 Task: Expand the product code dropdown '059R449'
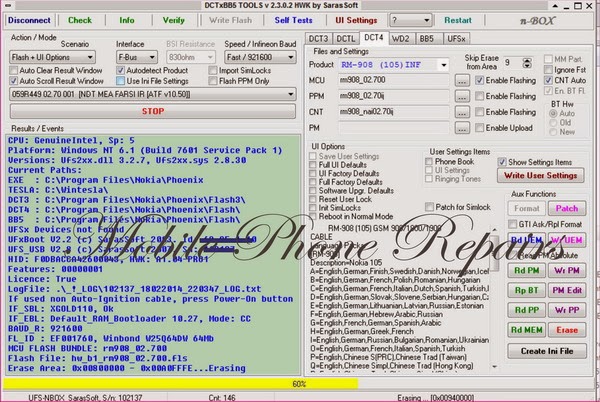[152, 94]
